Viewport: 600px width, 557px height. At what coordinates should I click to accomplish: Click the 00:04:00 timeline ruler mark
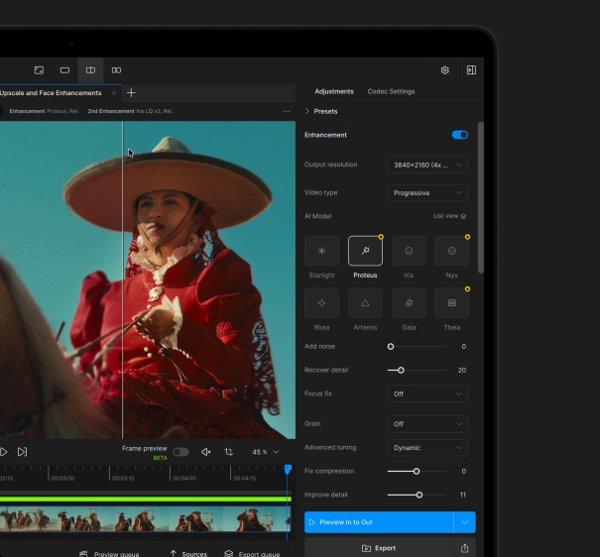(183, 478)
